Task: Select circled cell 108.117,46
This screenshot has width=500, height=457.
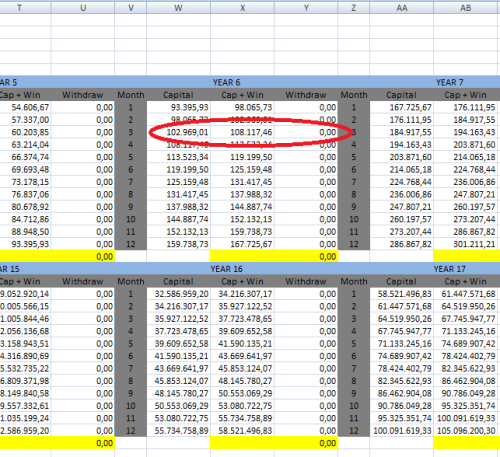Action: click(x=242, y=132)
